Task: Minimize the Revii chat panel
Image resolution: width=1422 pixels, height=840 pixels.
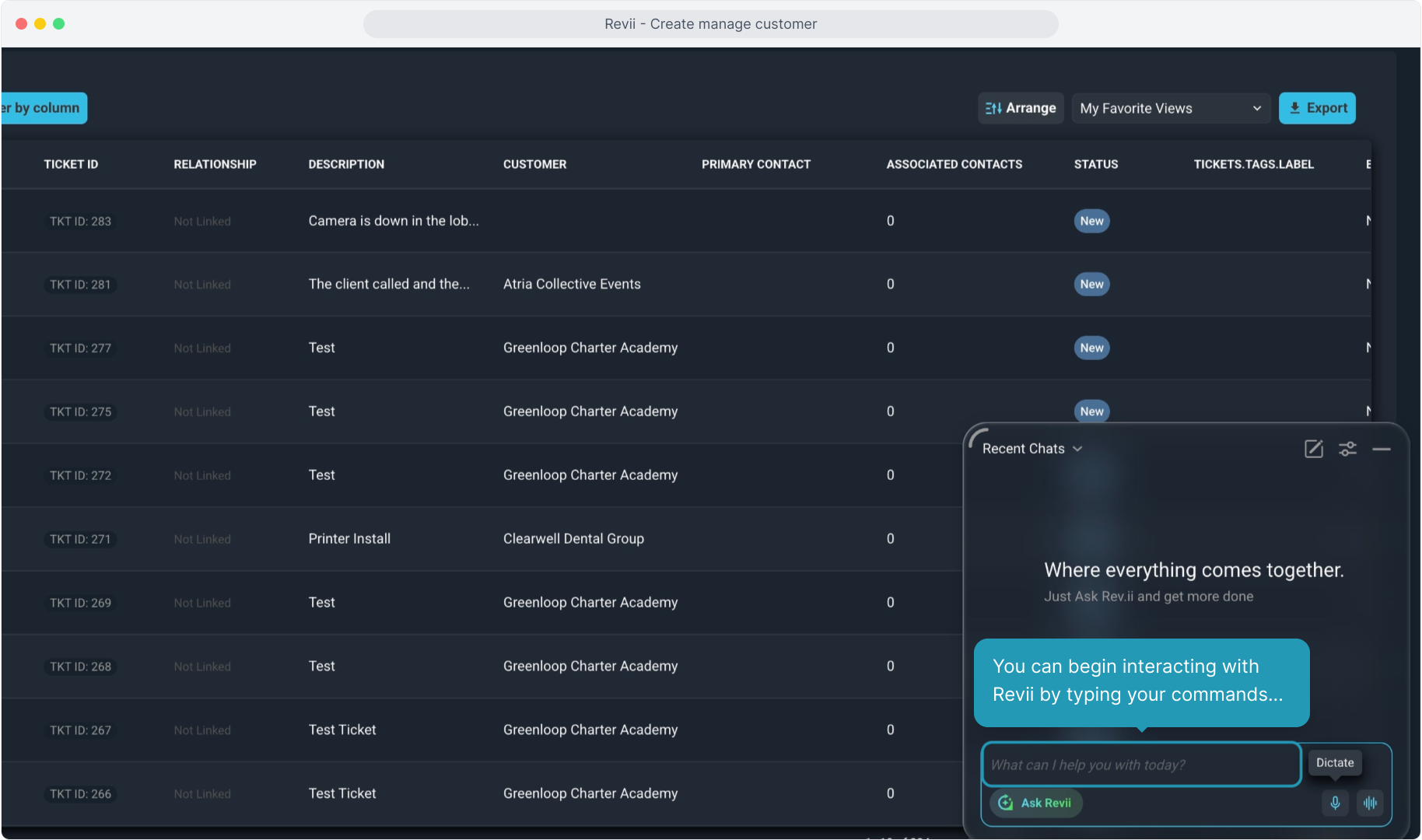Action: (1382, 449)
